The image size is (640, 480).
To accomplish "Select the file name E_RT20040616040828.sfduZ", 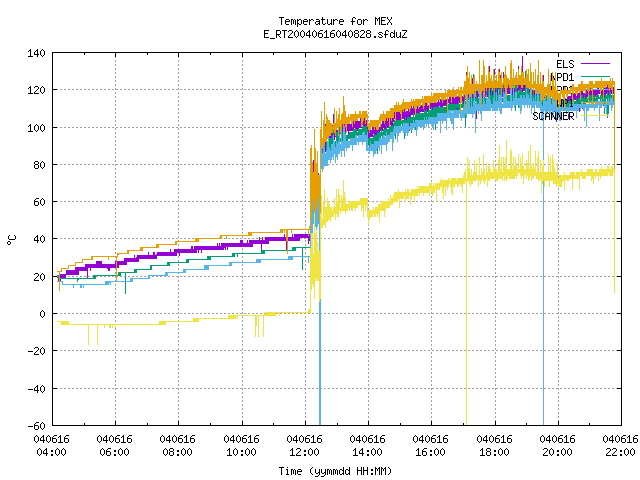I will (x=335, y=34).
